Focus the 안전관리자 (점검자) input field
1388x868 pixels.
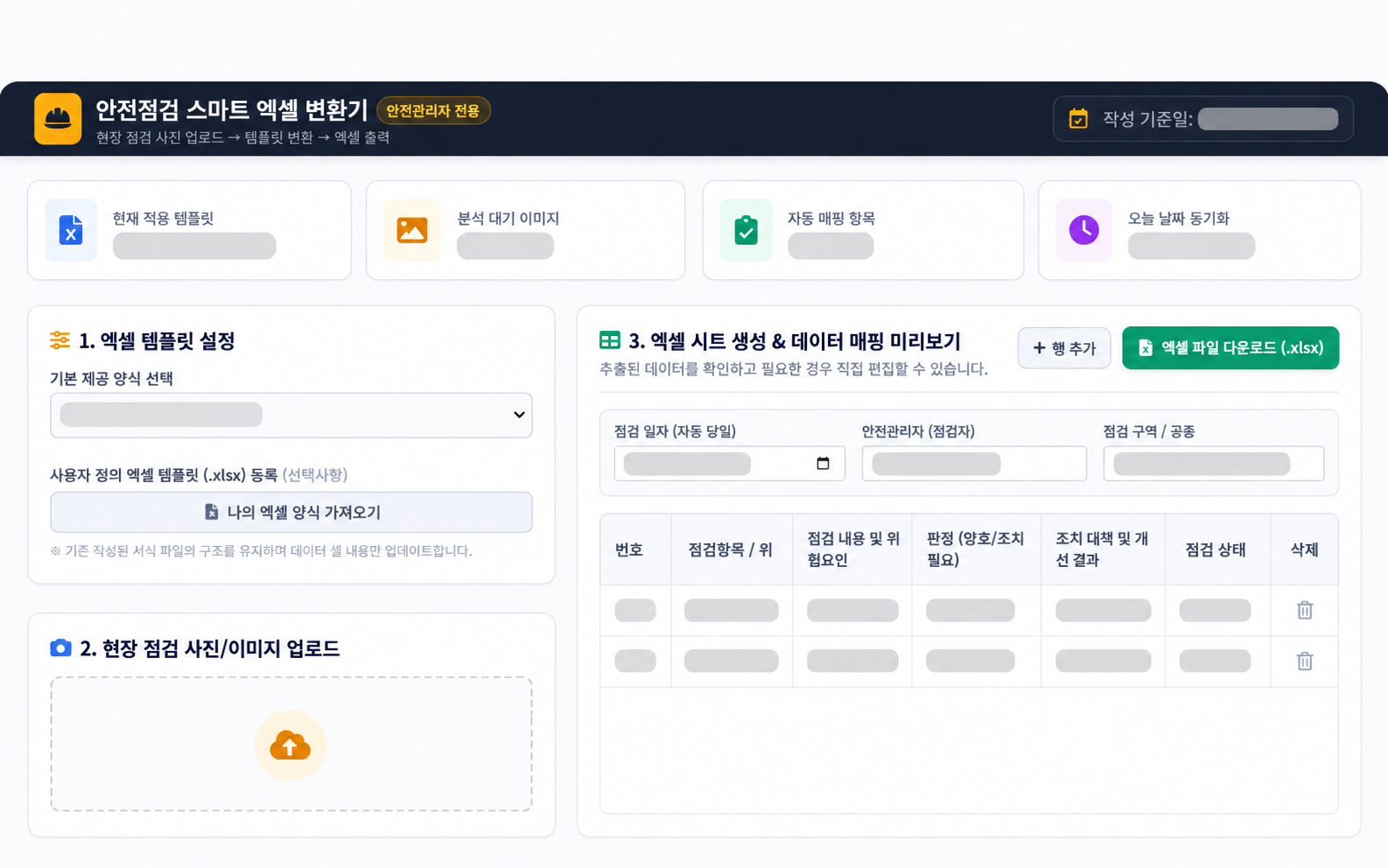974,464
